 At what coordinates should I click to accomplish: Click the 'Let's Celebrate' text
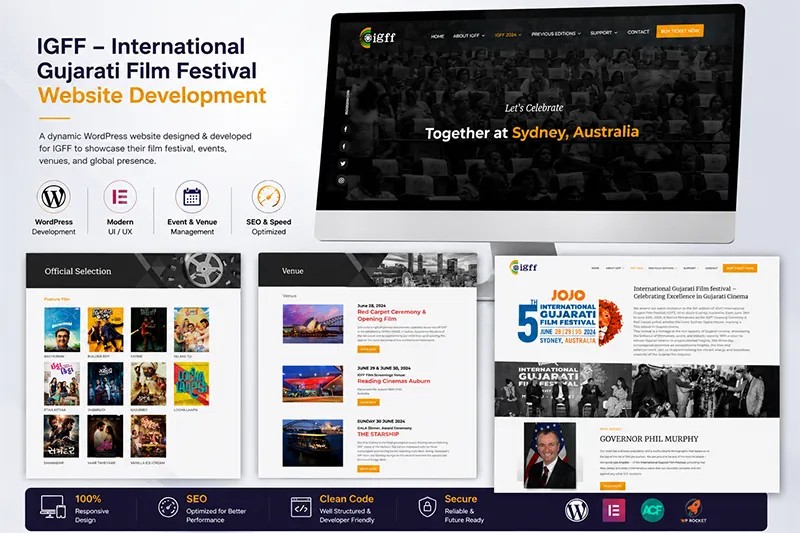pyautogui.click(x=534, y=108)
